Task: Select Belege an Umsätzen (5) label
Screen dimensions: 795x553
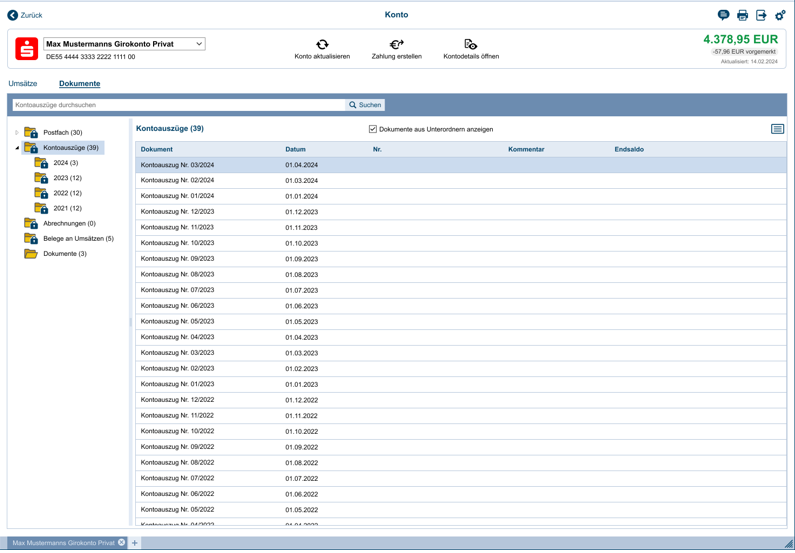Action: click(79, 239)
